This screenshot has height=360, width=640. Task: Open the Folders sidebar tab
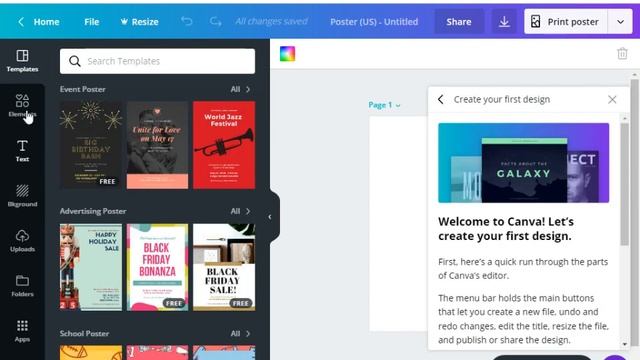22,286
